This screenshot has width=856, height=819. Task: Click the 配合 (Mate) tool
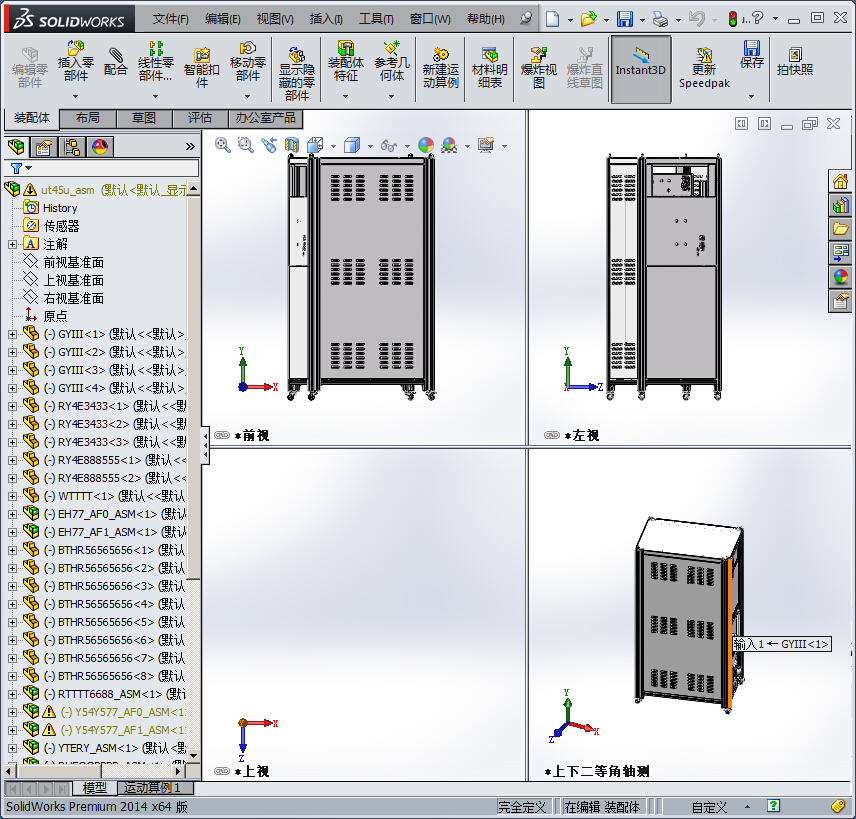(x=116, y=61)
